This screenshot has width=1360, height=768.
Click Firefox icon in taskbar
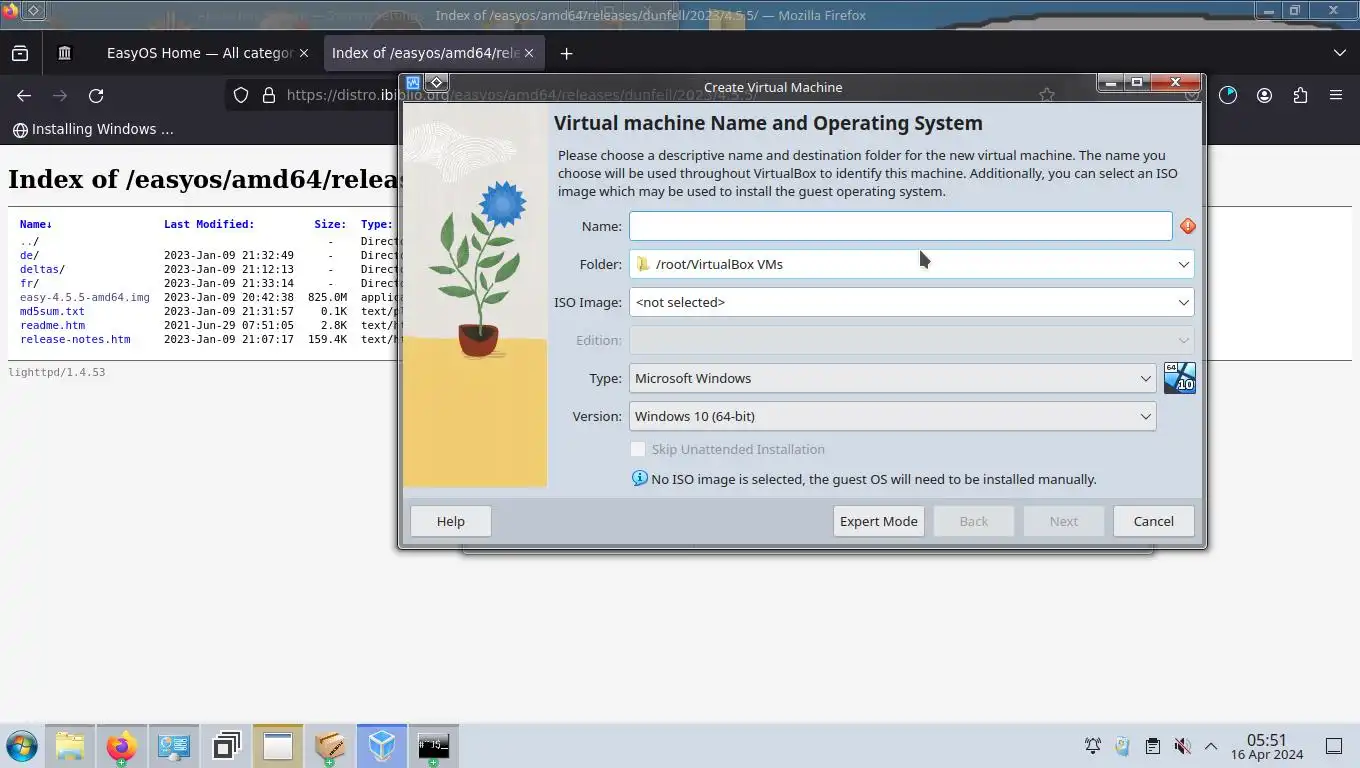[x=121, y=746]
